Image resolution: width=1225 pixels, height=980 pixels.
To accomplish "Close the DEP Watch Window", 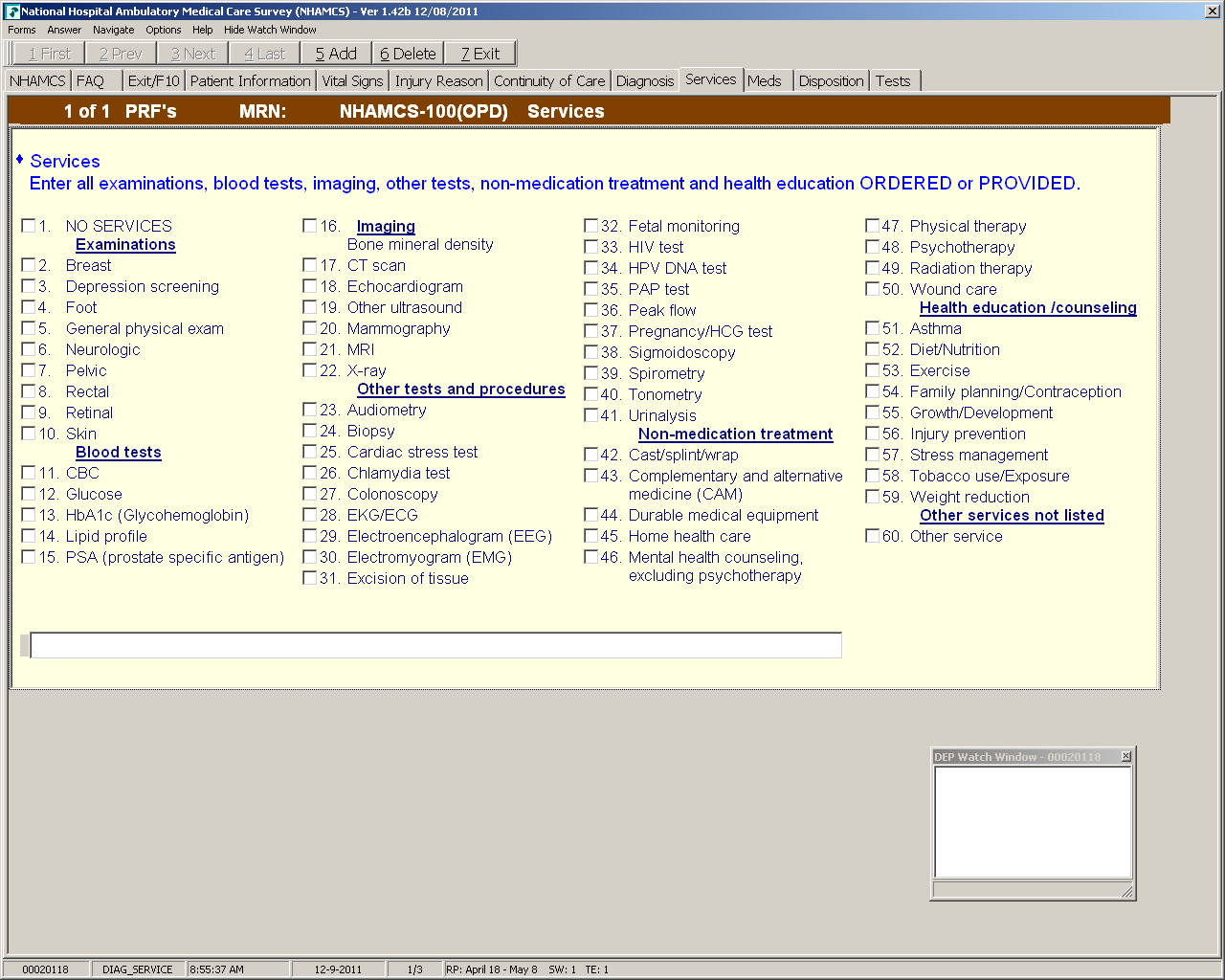I will click(x=1126, y=756).
